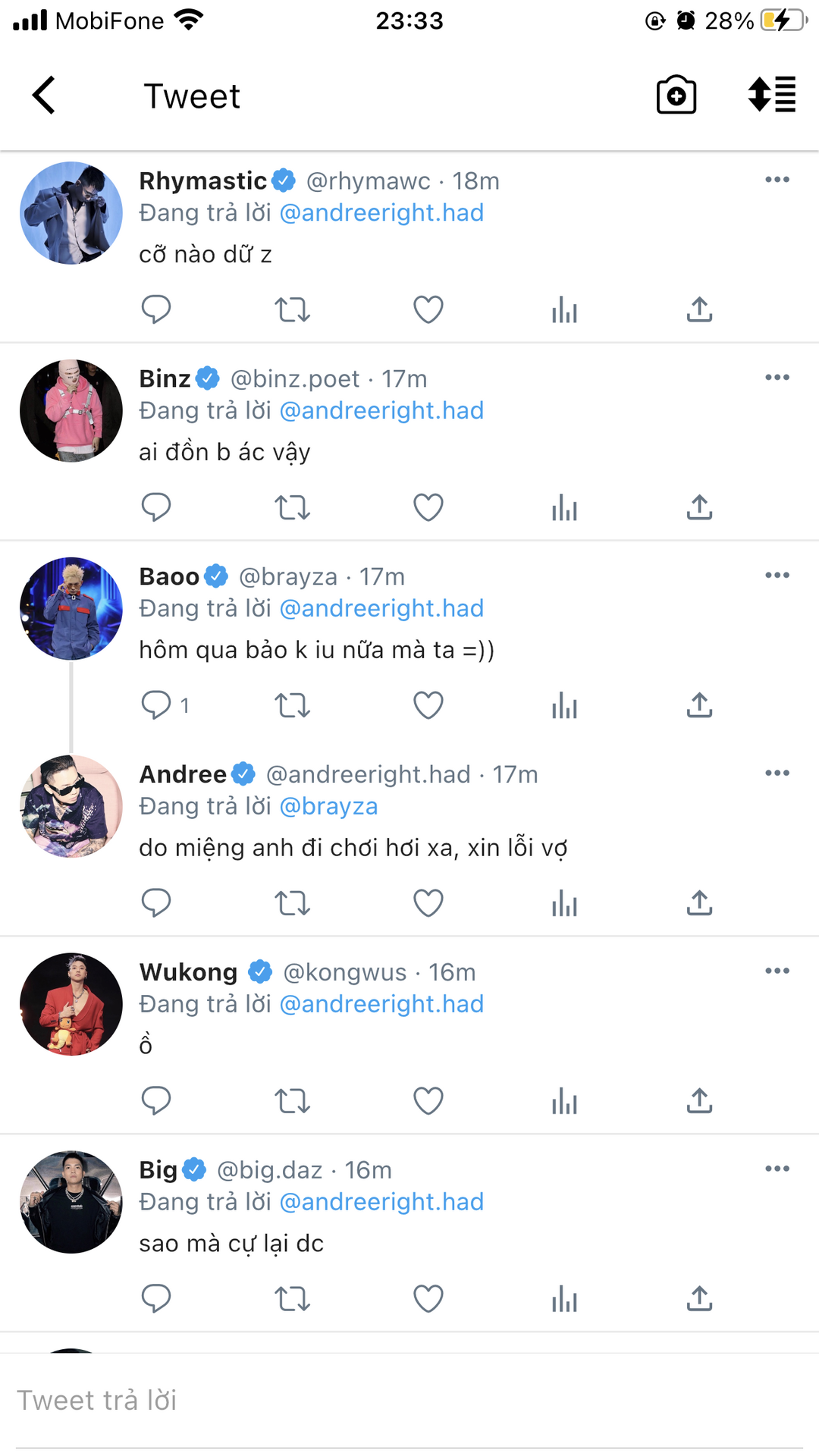Share Wukong's tweet

click(x=699, y=1101)
